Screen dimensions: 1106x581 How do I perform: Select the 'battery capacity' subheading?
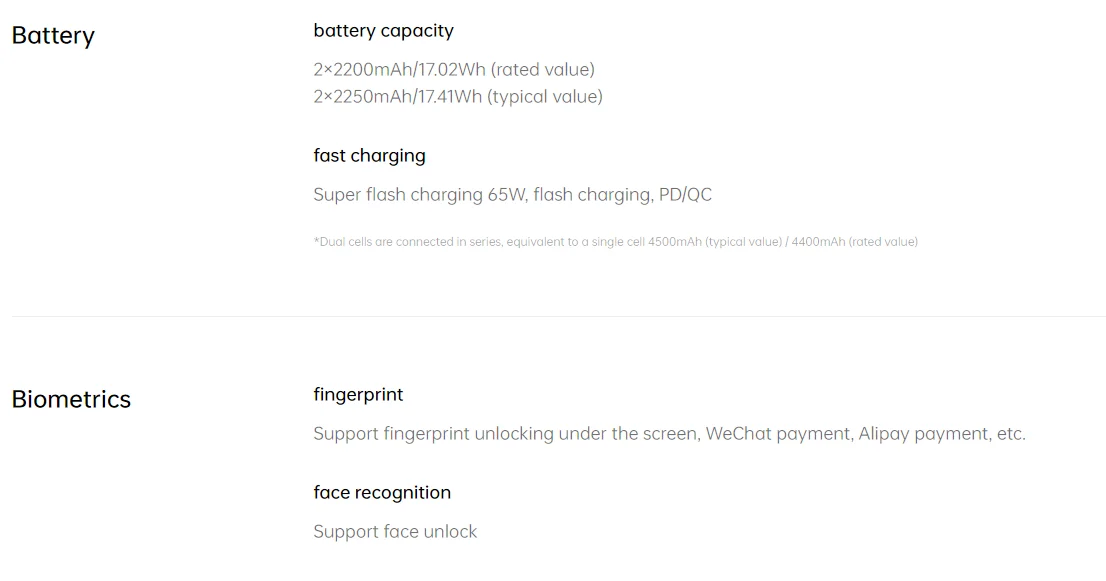pos(383,31)
